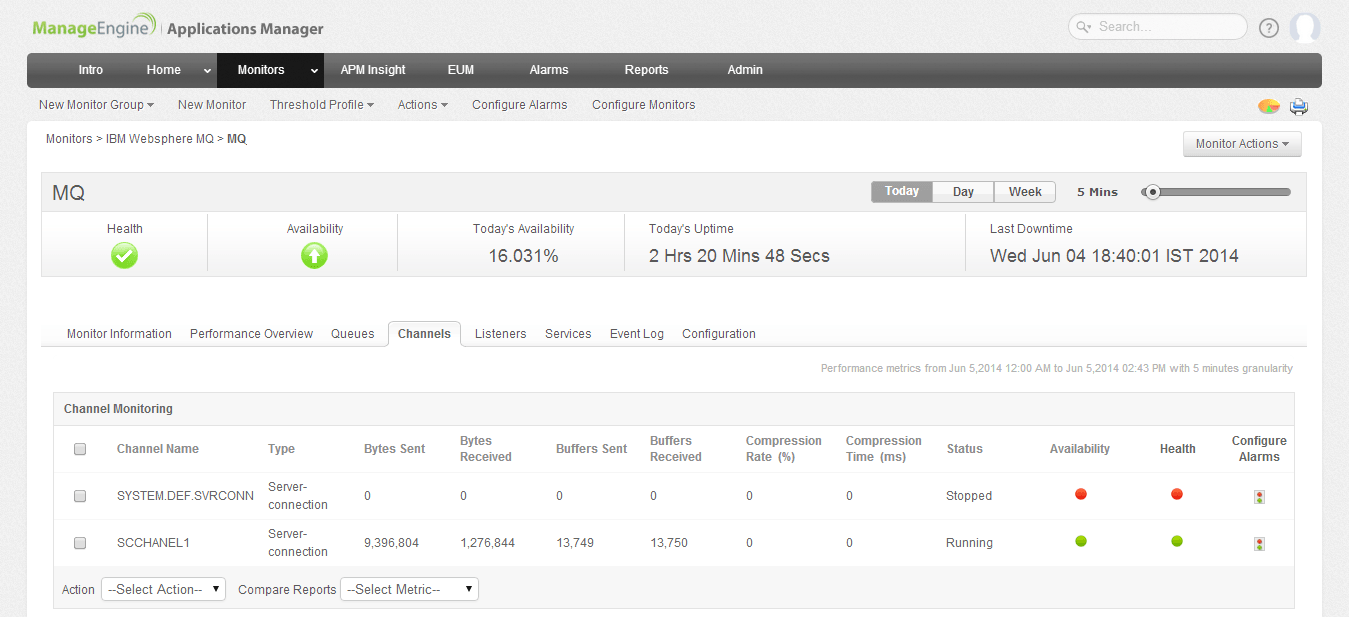This screenshot has width=1349, height=617.
Task: Select the Week time range button
Action: pos(1025,192)
